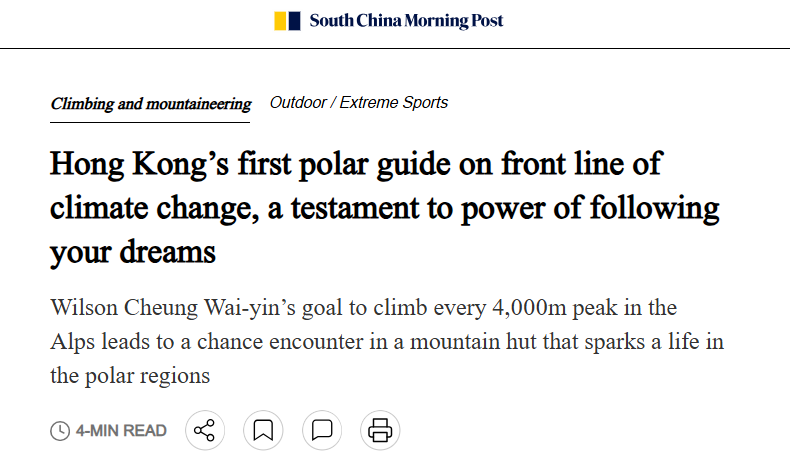This screenshot has width=790, height=474.
Task: Click the South China Morning Post flag logo
Action: point(287,21)
